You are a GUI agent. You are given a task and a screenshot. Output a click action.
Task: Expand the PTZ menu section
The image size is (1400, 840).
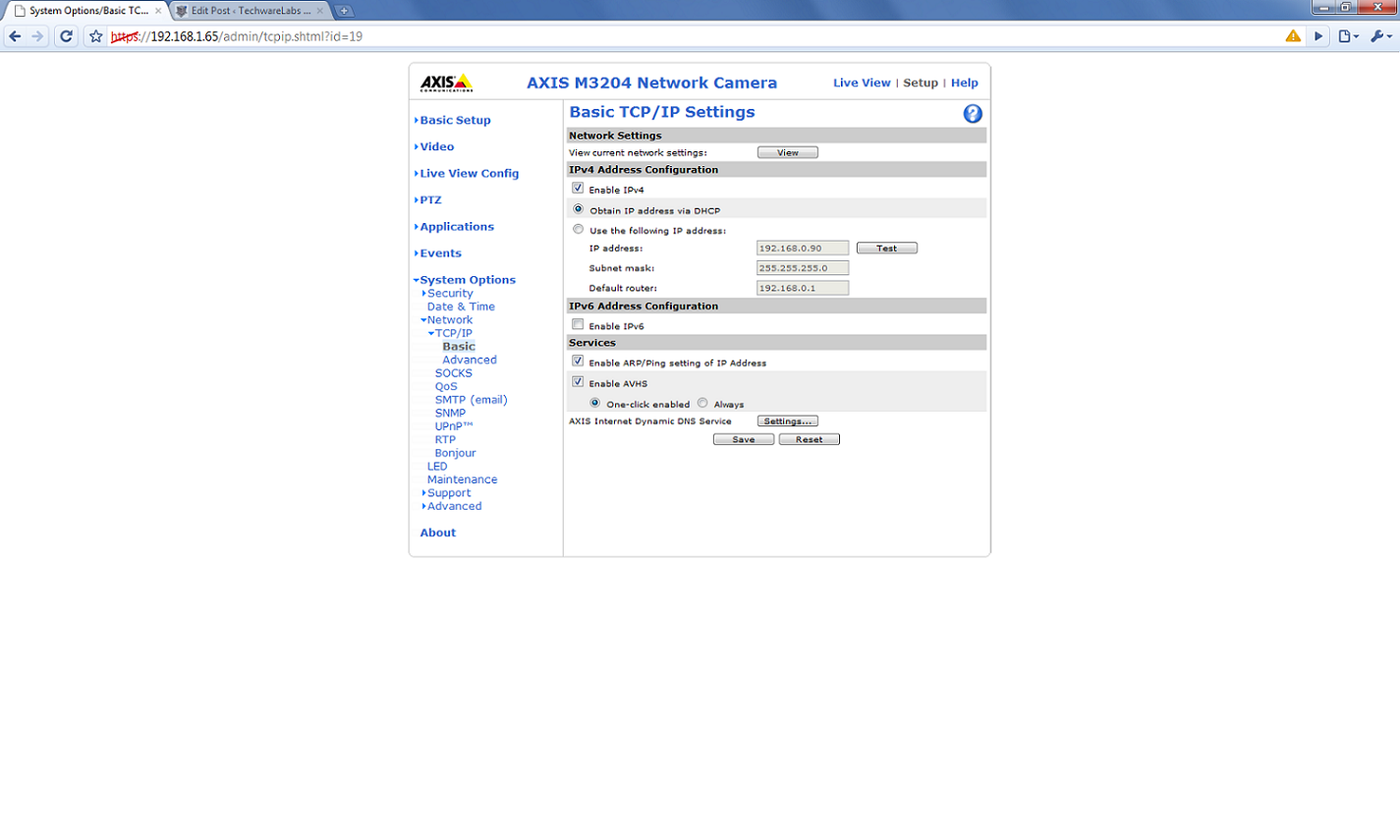tap(430, 199)
